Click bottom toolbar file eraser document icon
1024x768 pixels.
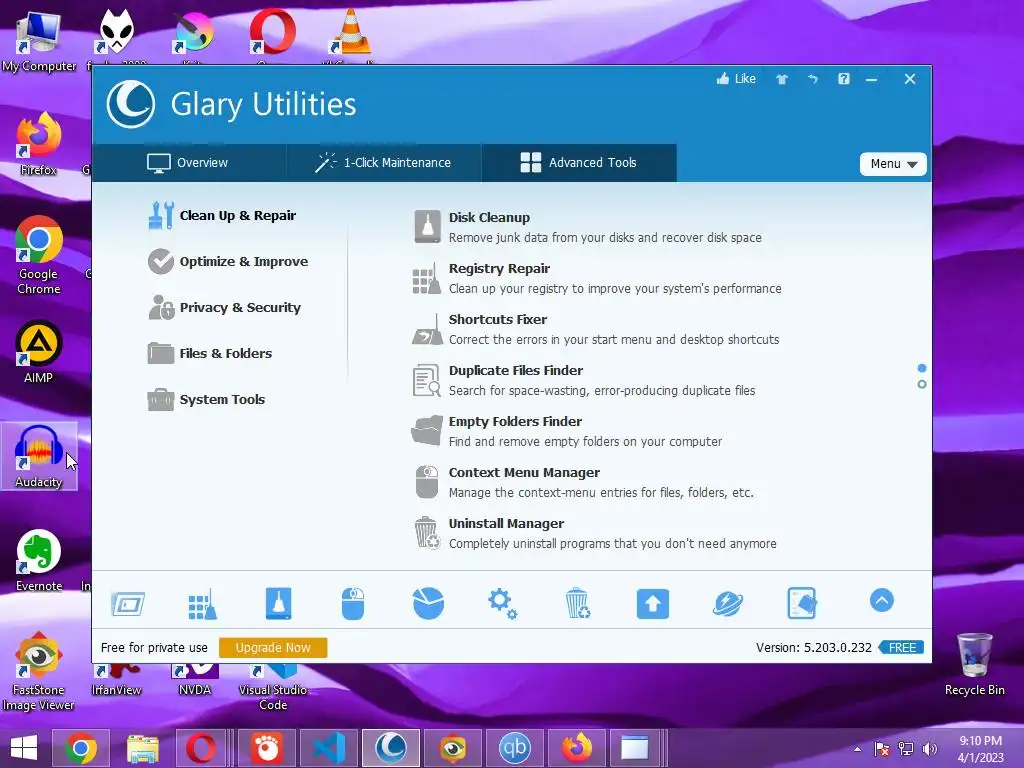(x=802, y=603)
